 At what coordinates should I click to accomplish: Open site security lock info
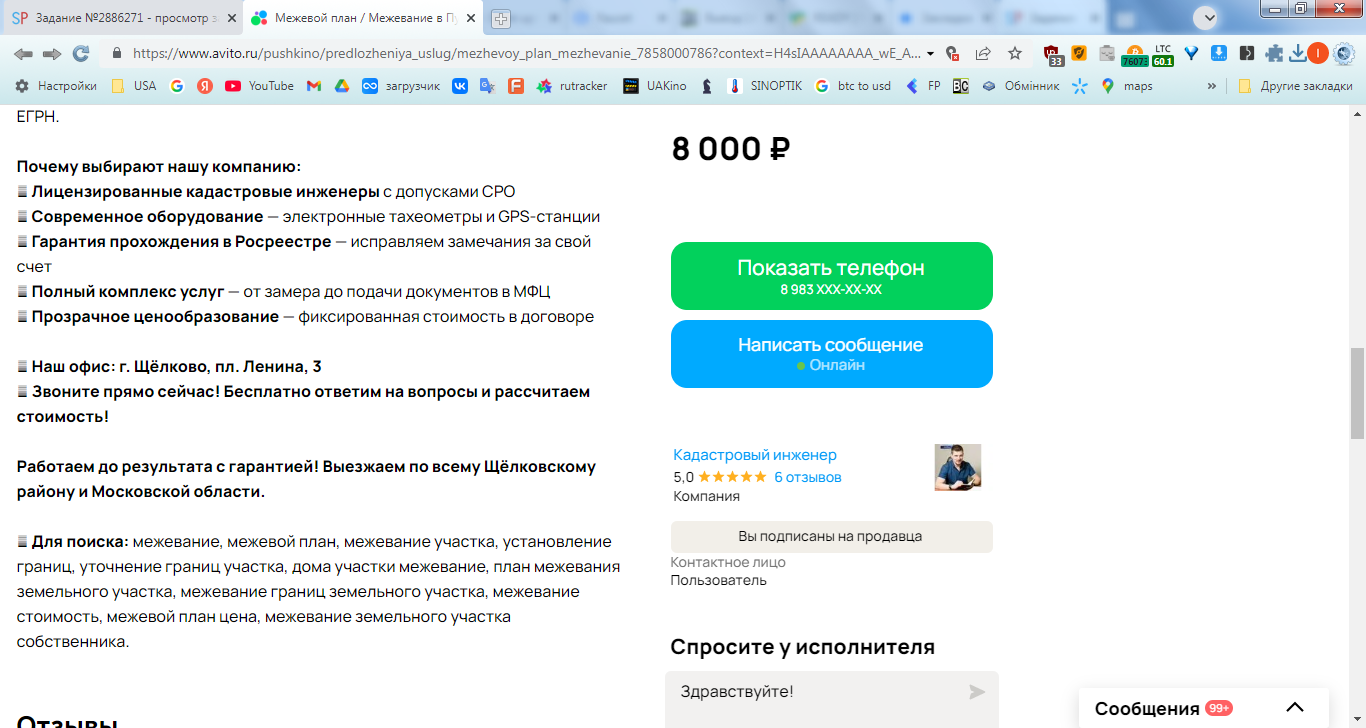116,53
